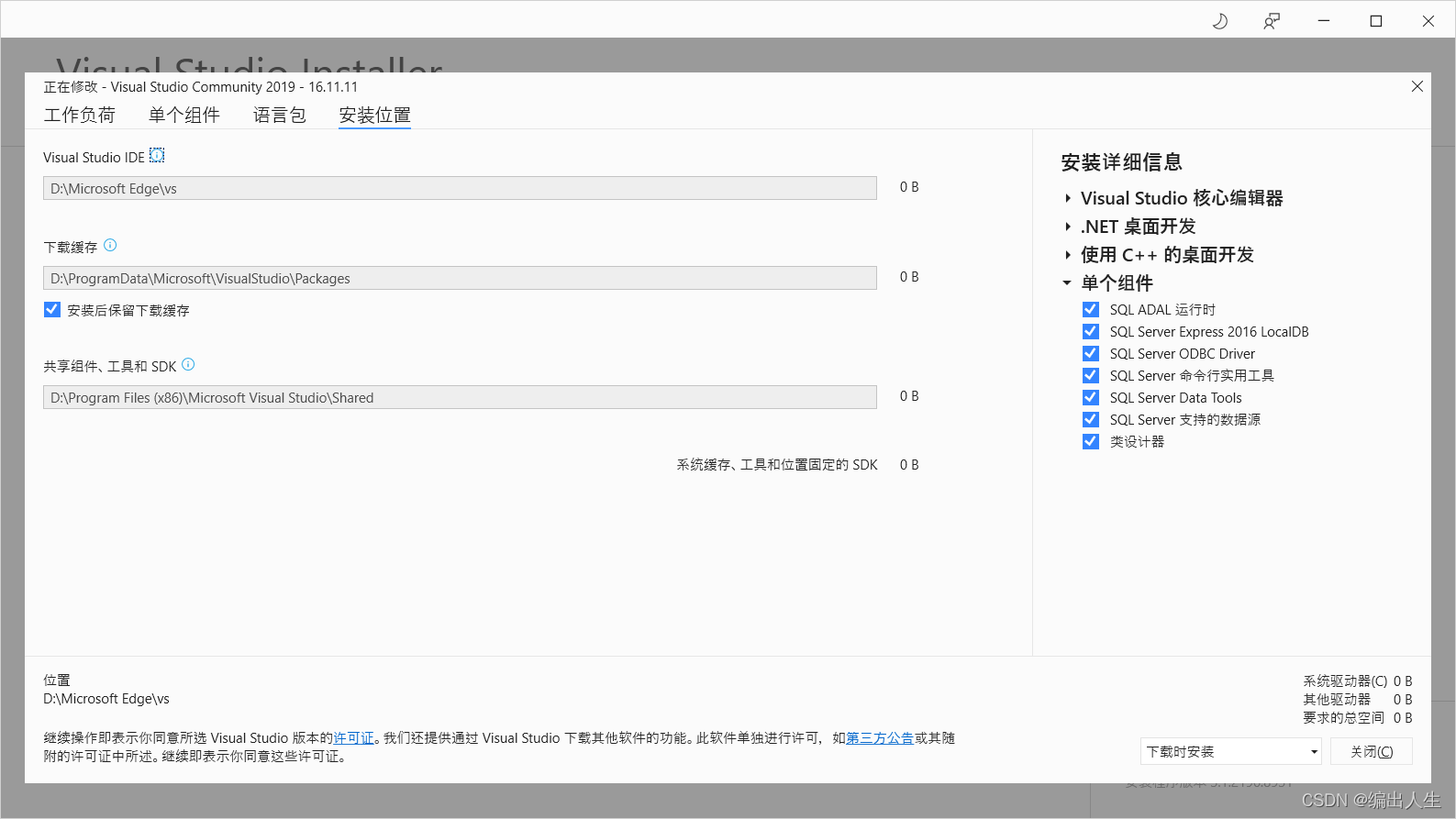Click the 下载缓存 path field
The height and width of the screenshot is (819, 1456).
pos(460,278)
